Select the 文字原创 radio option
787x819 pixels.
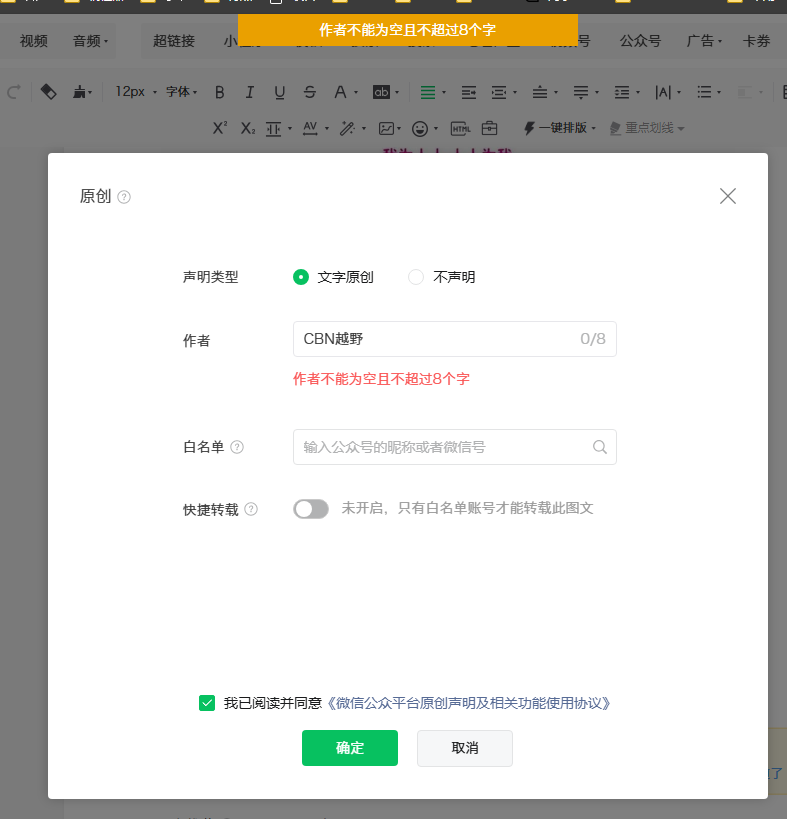pyautogui.click(x=301, y=277)
